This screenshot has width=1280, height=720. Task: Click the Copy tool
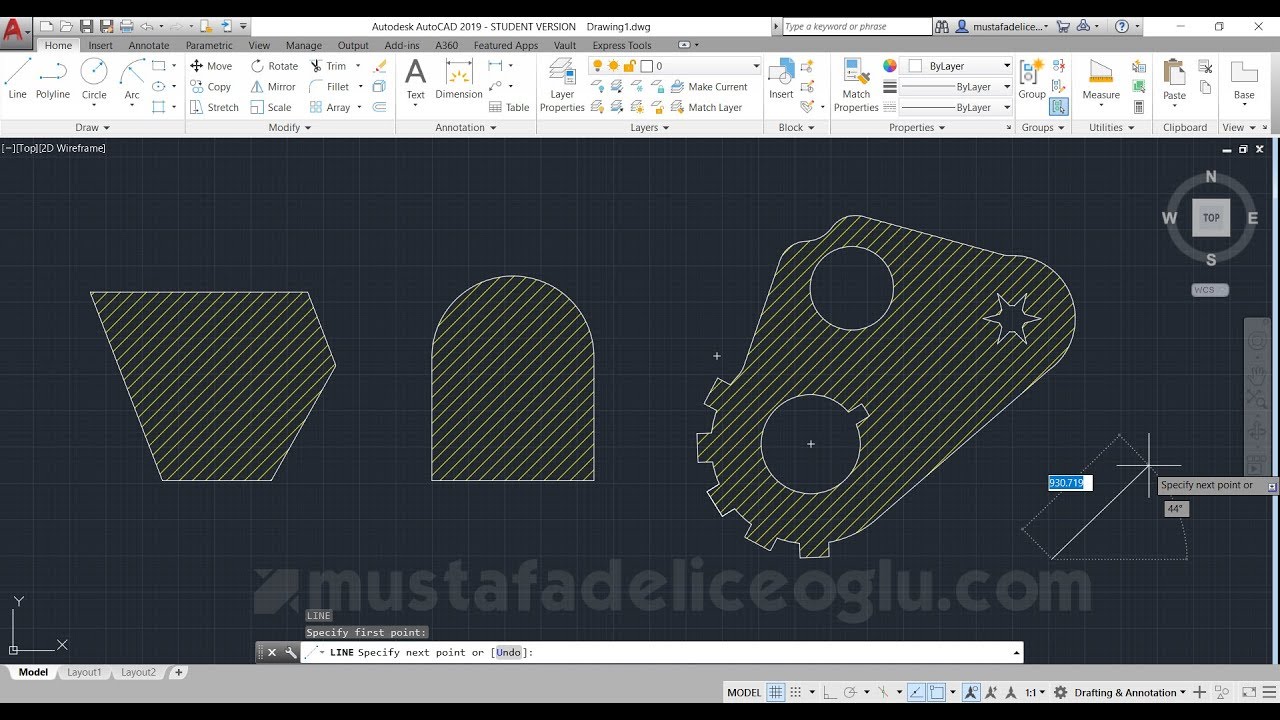pyautogui.click(x=211, y=87)
